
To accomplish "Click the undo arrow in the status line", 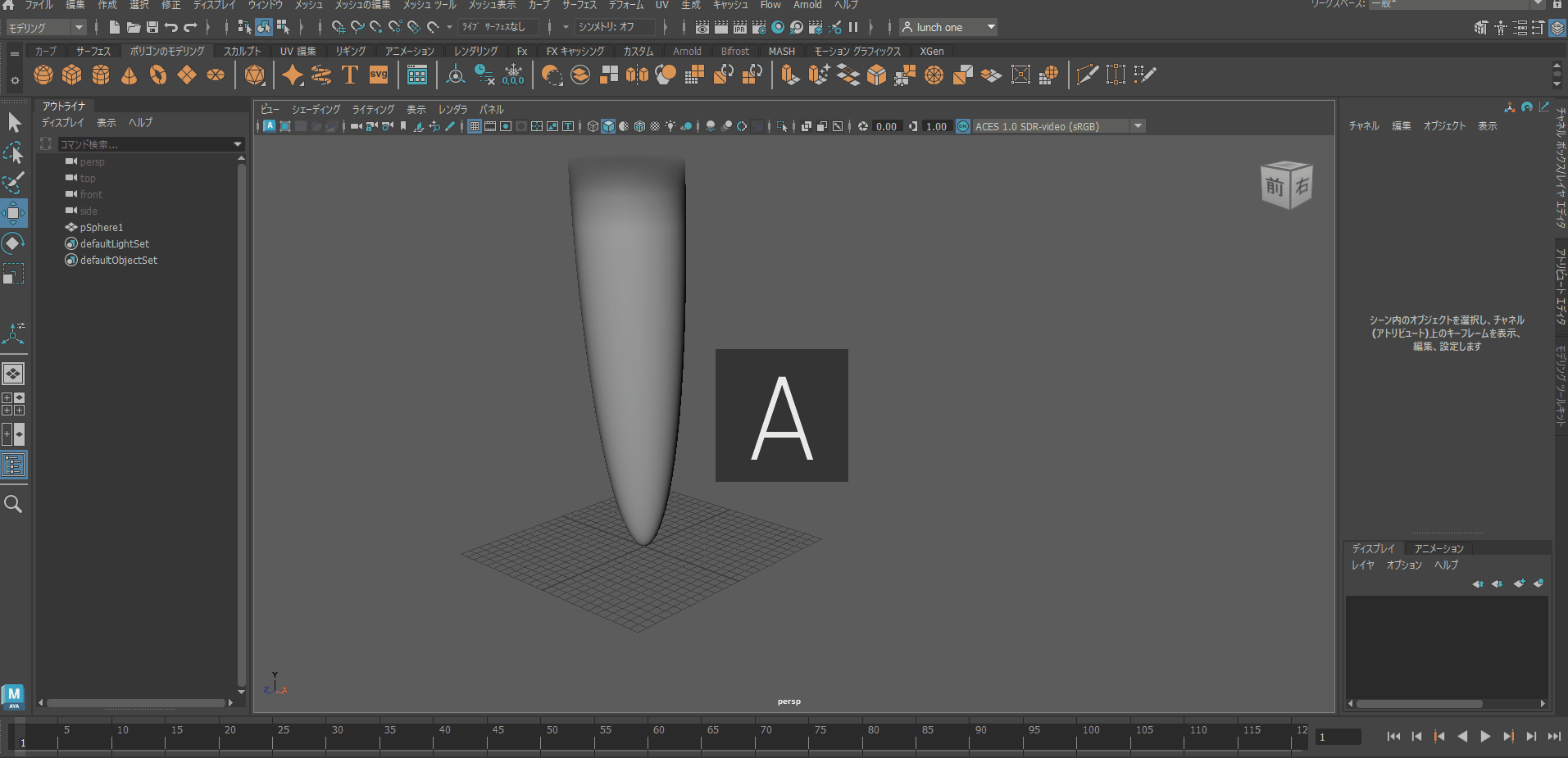I will tap(171, 27).
